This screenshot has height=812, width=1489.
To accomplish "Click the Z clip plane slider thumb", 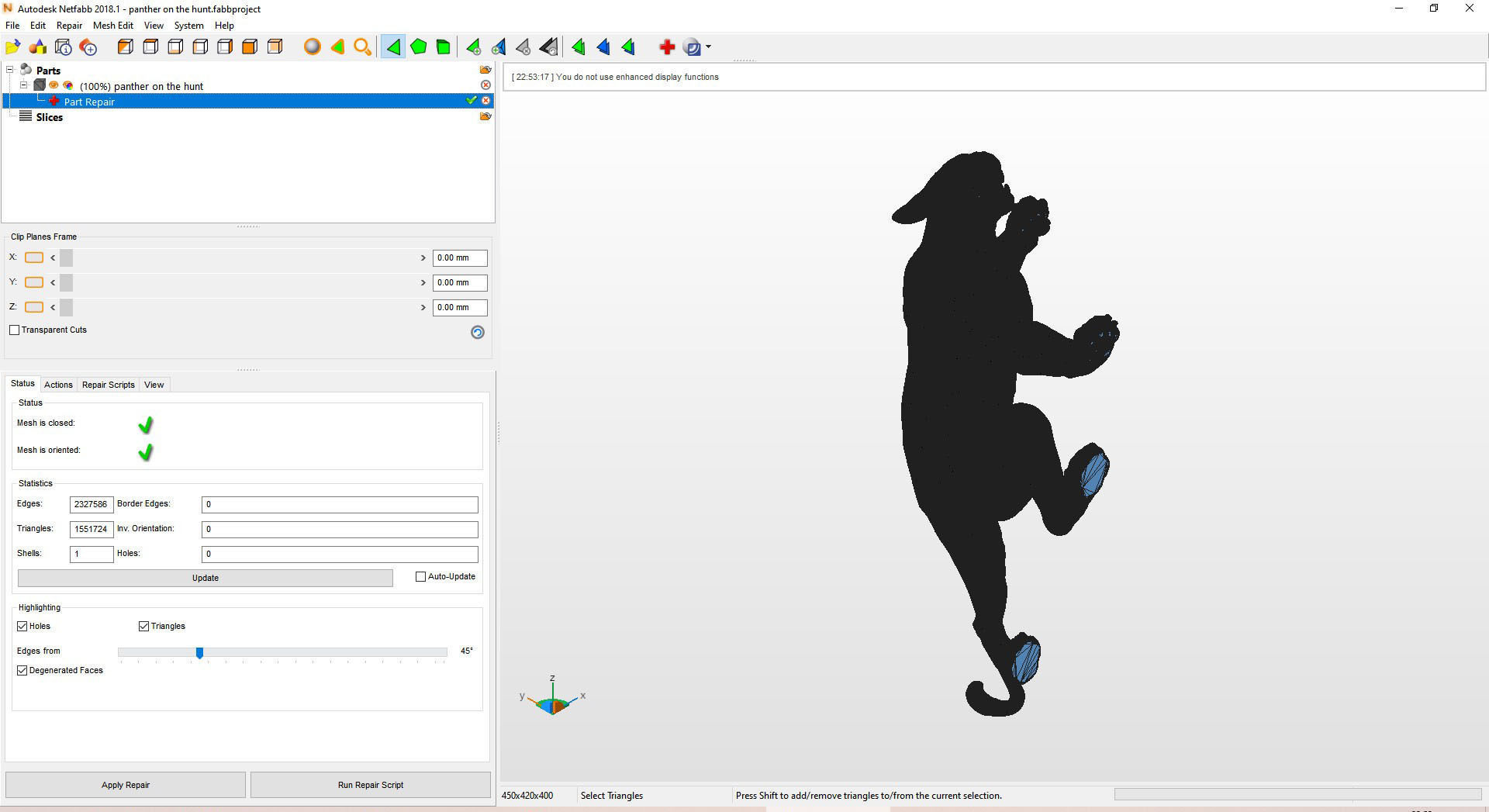I will point(66,307).
